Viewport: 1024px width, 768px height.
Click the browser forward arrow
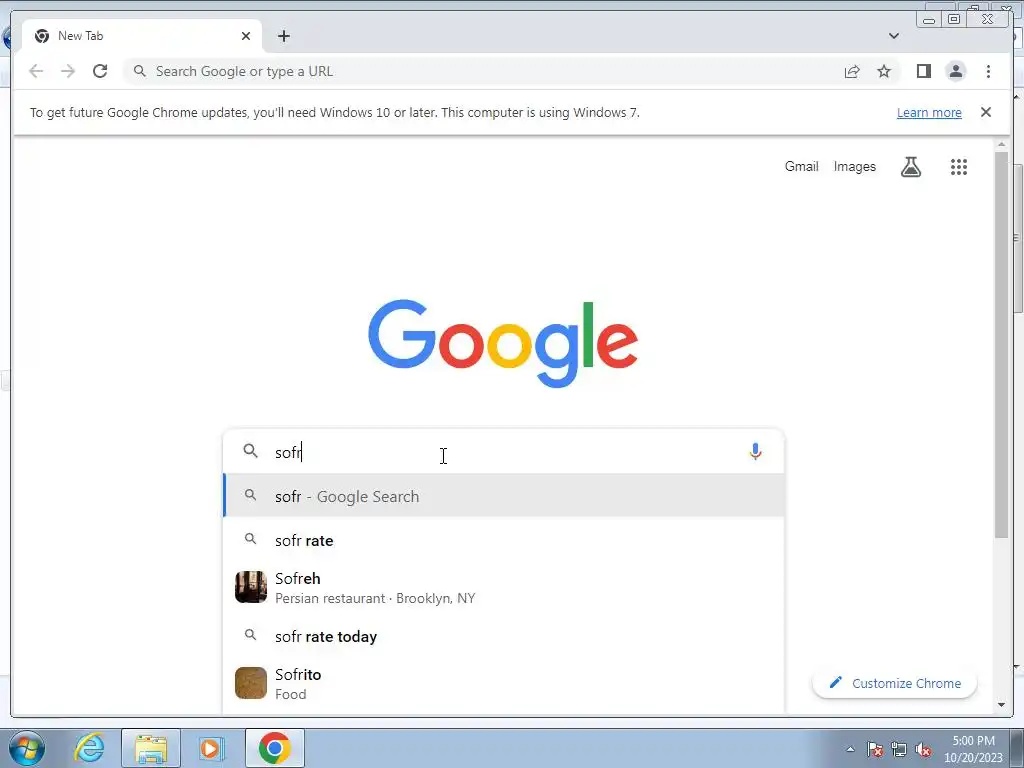pos(68,71)
